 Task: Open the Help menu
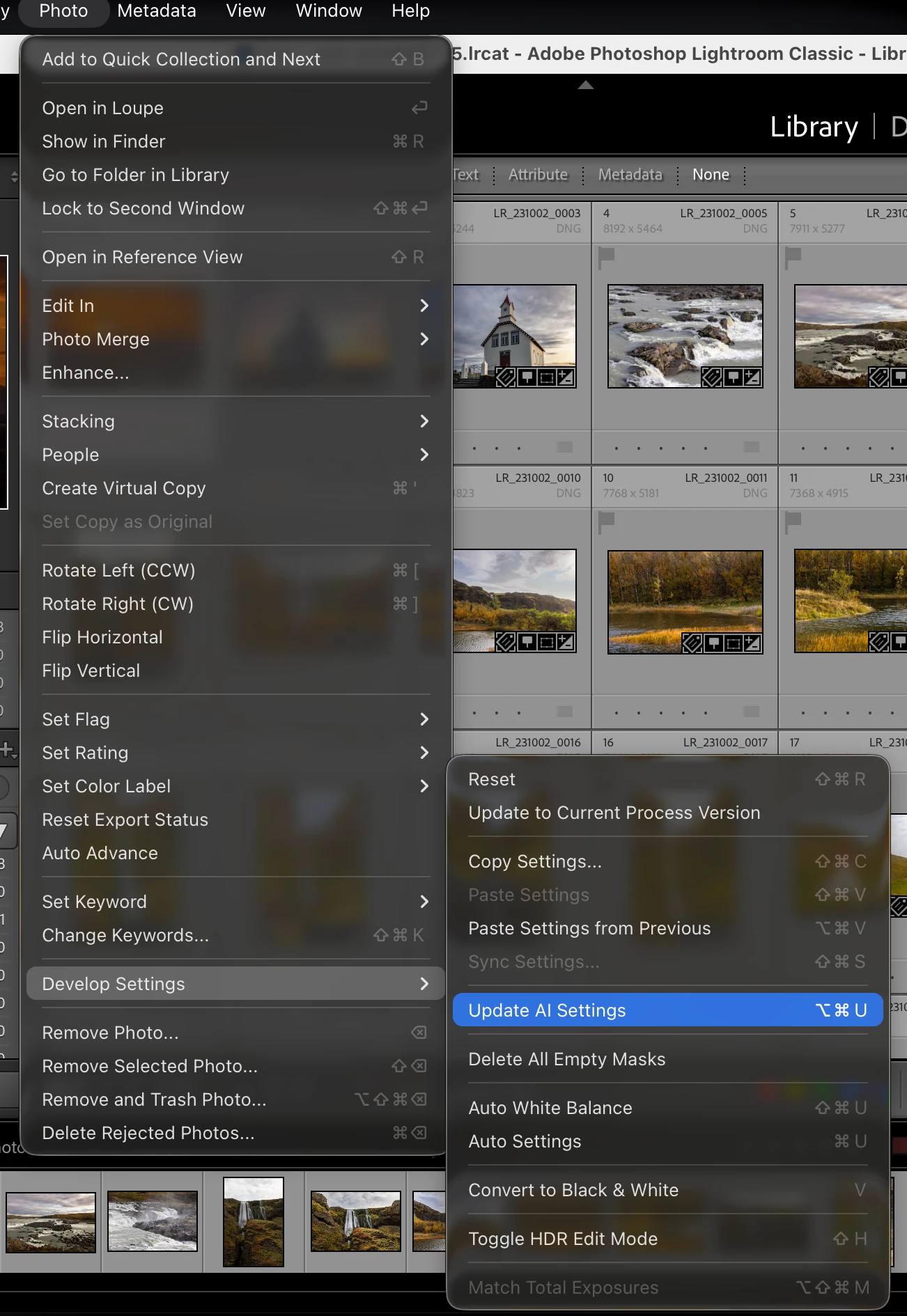pyautogui.click(x=410, y=11)
